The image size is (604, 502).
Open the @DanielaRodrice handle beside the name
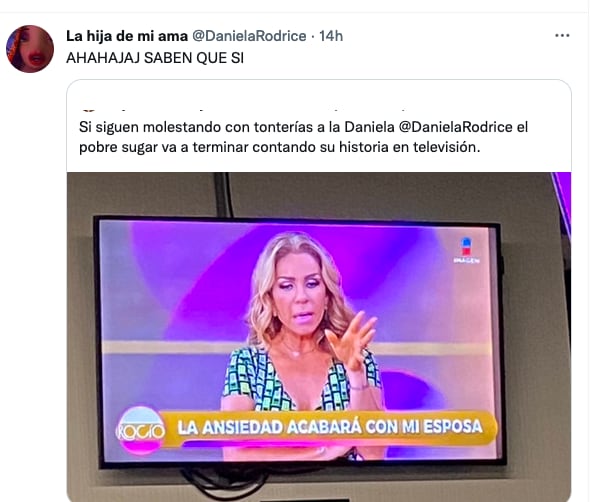pos(249,36)
